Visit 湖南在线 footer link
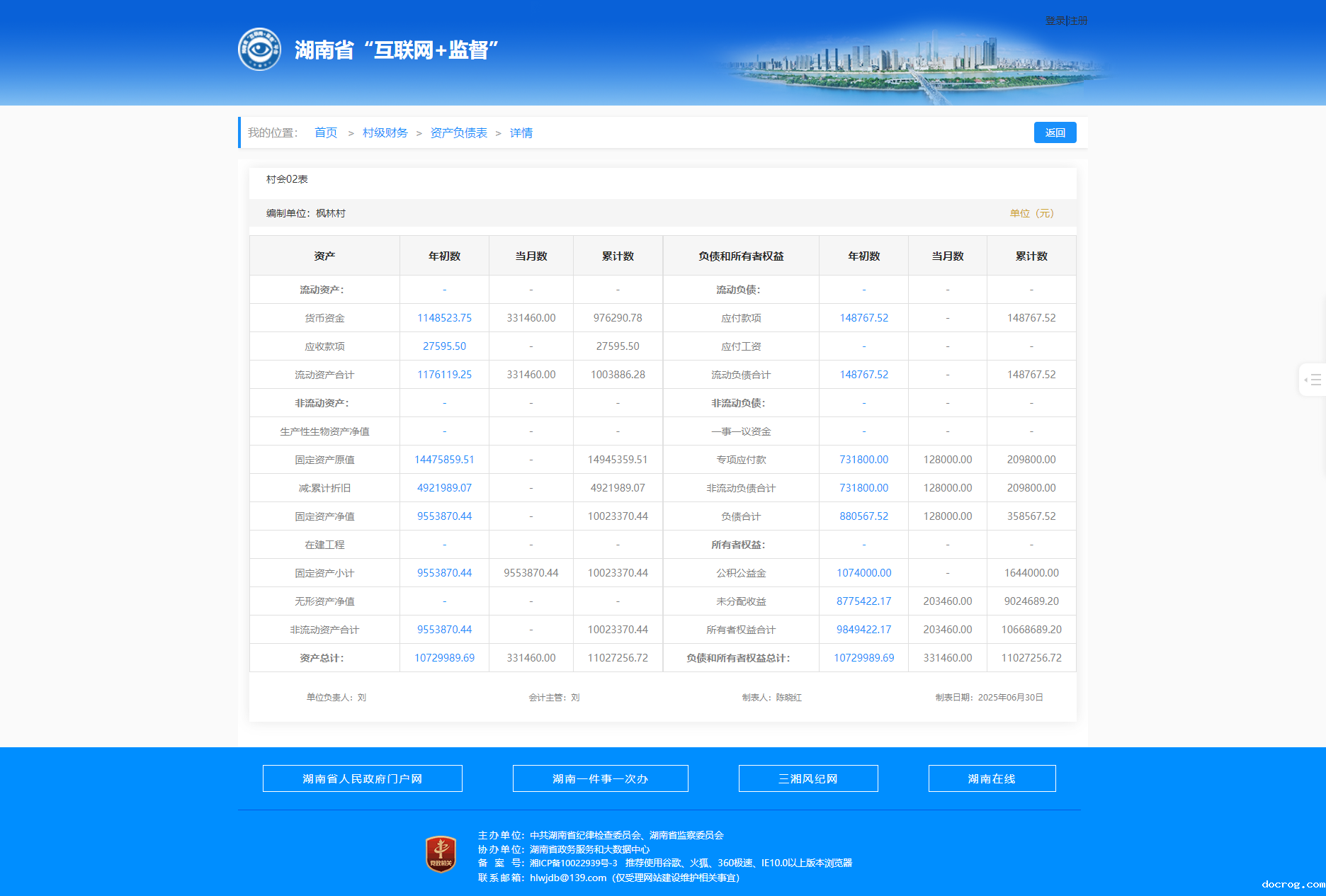Screen dimensions: 1326x896 [992, 778]
